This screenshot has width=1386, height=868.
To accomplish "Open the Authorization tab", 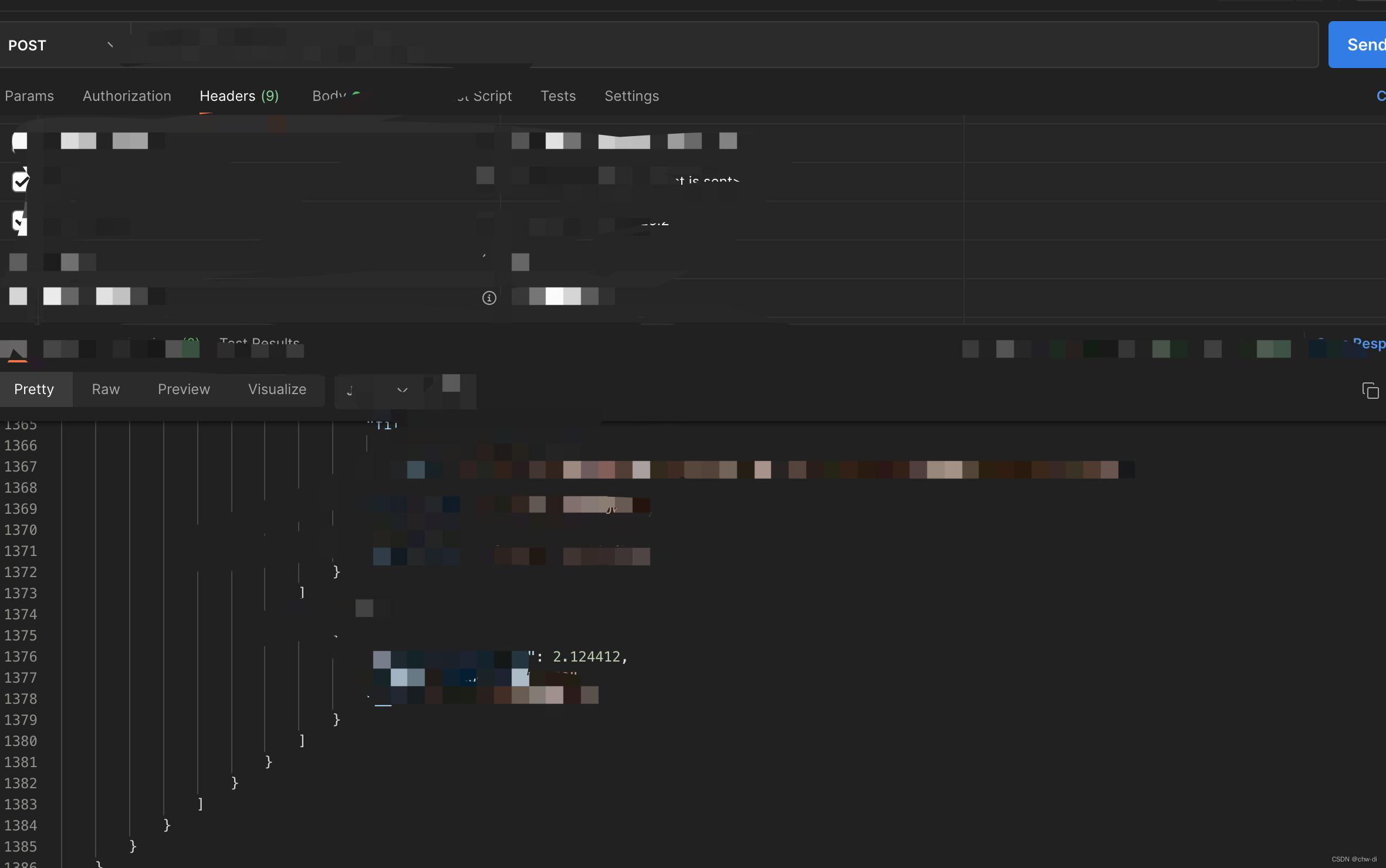I will pyautogui.click(x=127, y=96).
